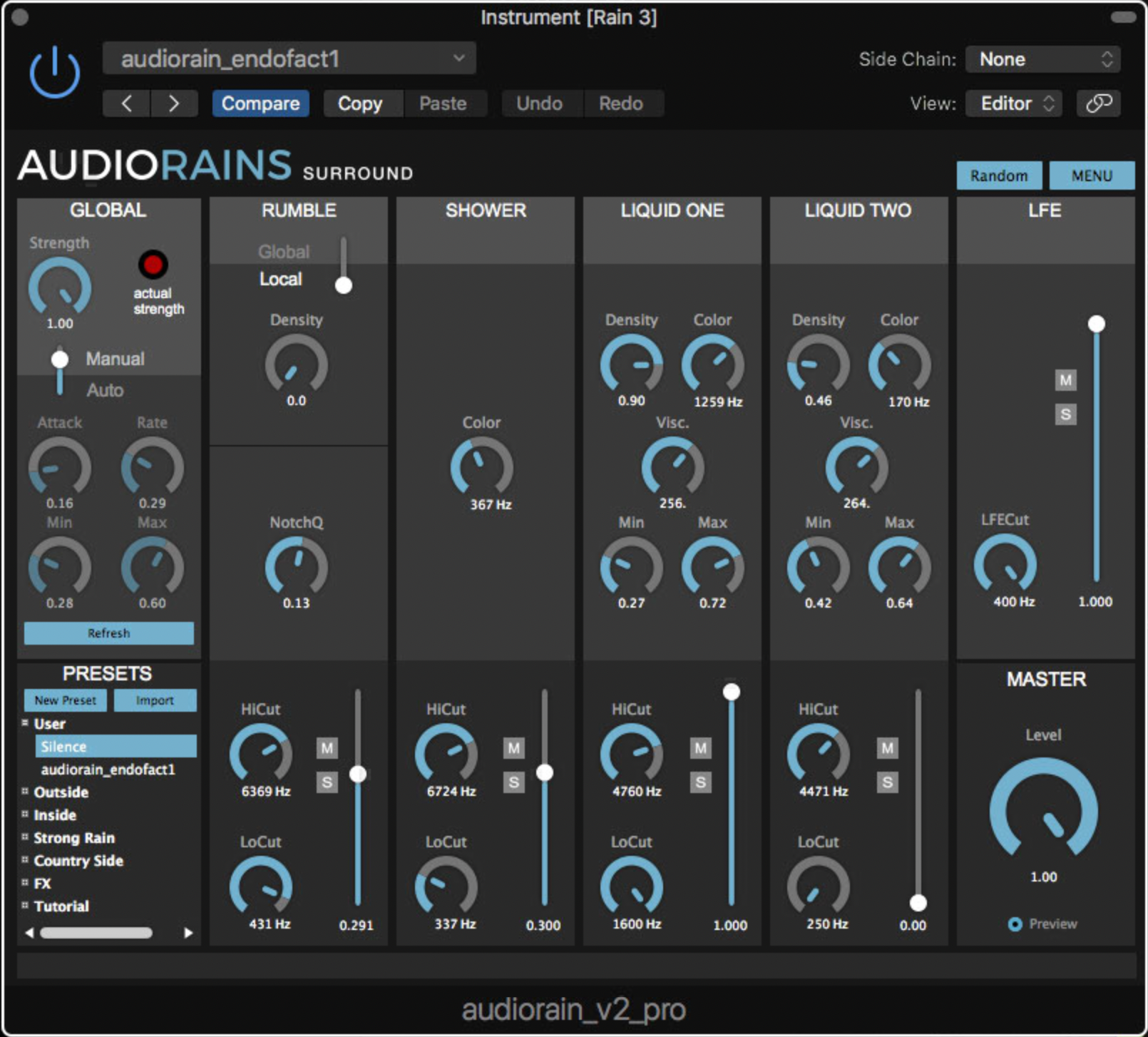The image size is (1148, 1037).
Task: Expand the Strong Rain preset folder
Action: click(x=25, y=837)
